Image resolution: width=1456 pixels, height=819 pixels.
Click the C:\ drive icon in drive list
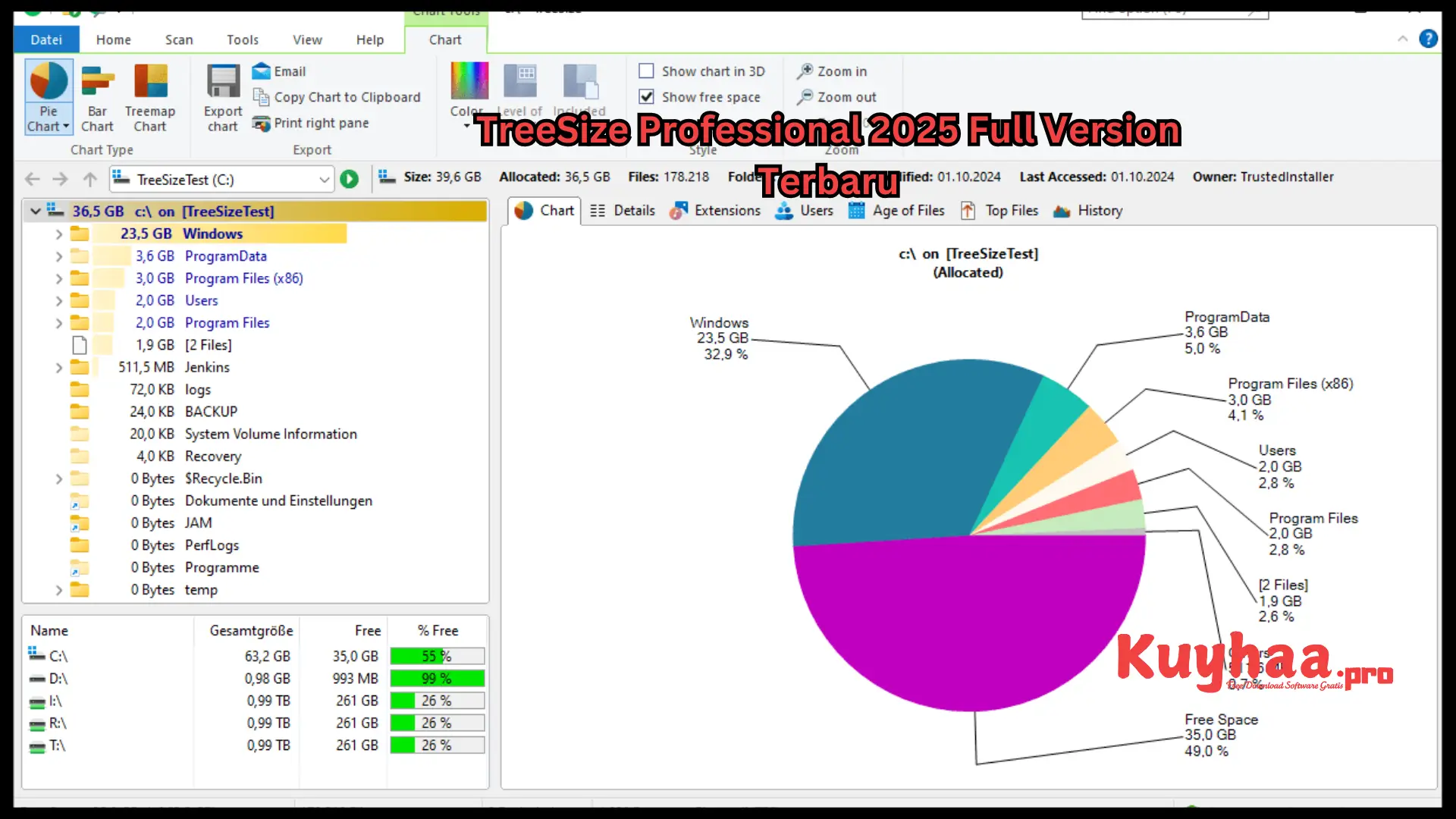pos(36,654)
